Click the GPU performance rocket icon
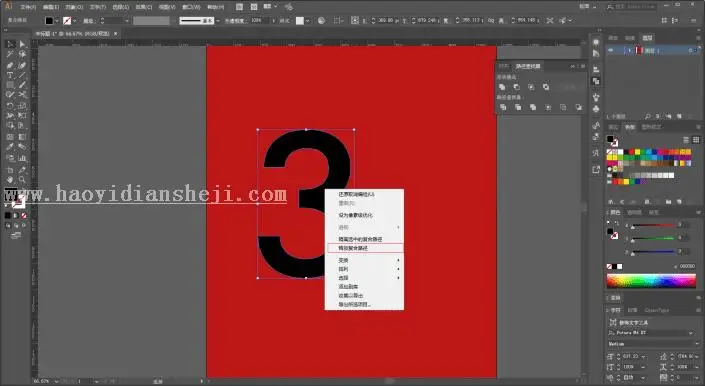 289,7
